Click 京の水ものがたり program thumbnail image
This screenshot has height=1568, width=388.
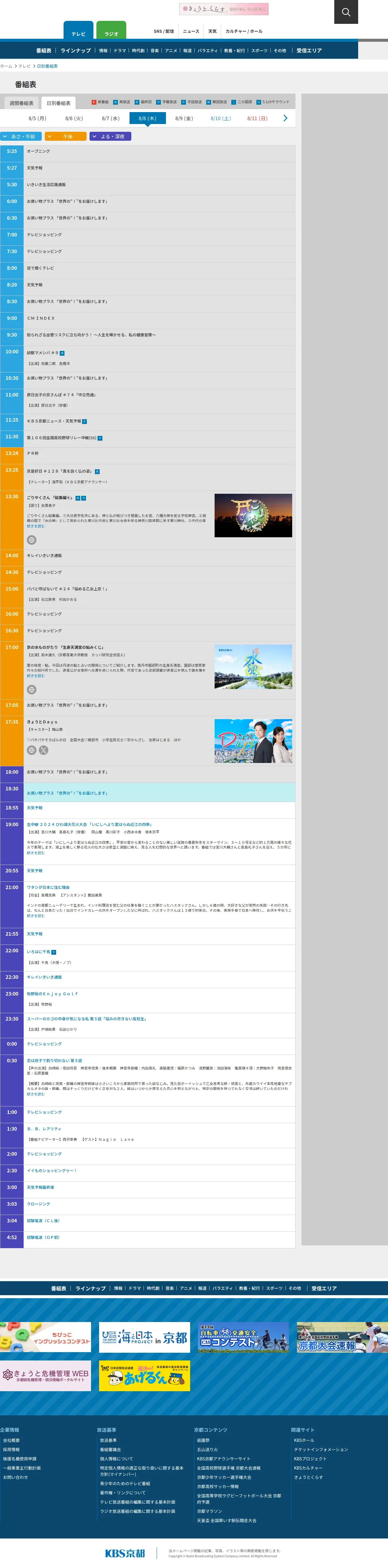tap(253, 666)
